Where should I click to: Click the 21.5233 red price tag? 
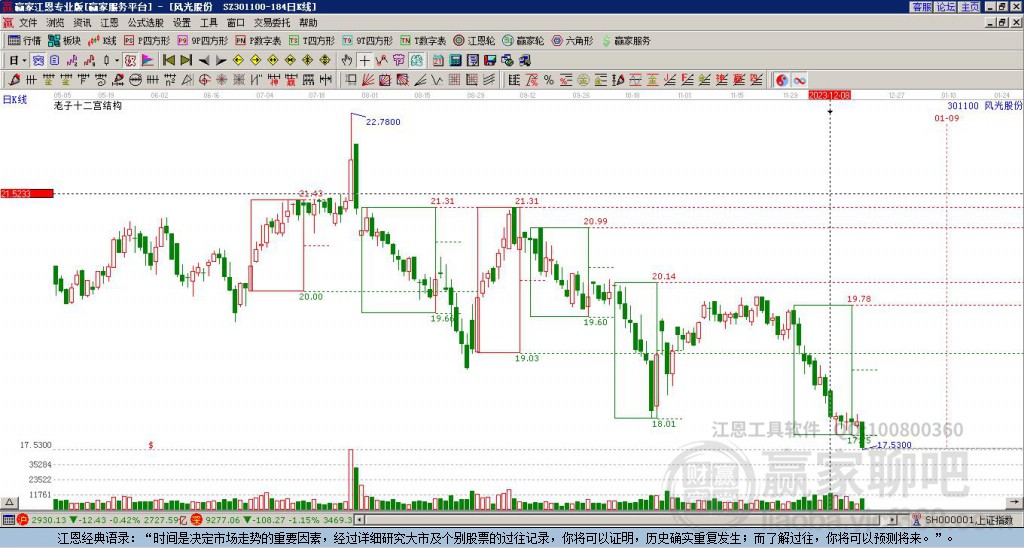click(x=27, y=194)
